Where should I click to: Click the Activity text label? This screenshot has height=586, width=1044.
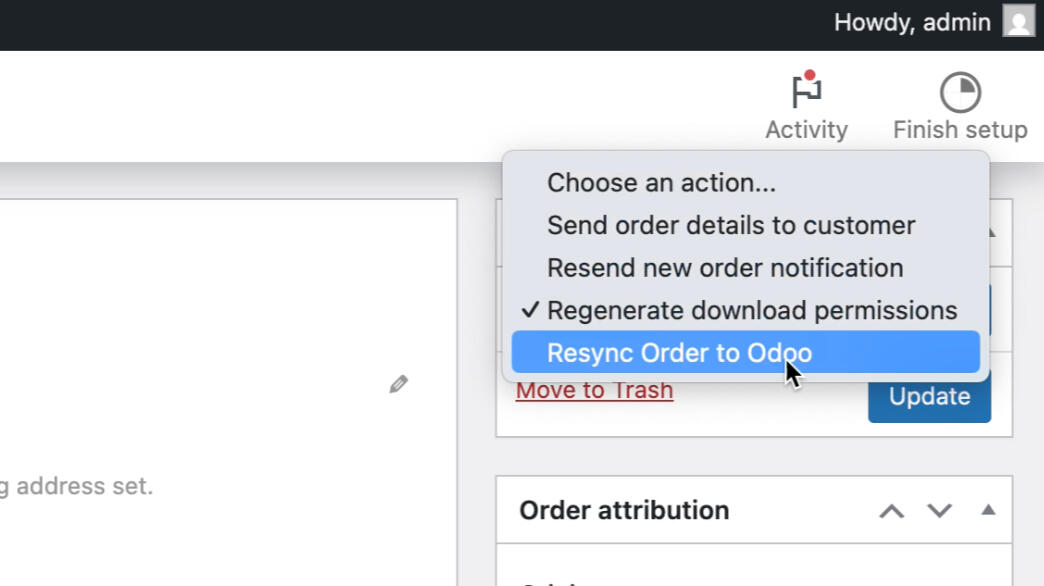click(x=806, y=130)
